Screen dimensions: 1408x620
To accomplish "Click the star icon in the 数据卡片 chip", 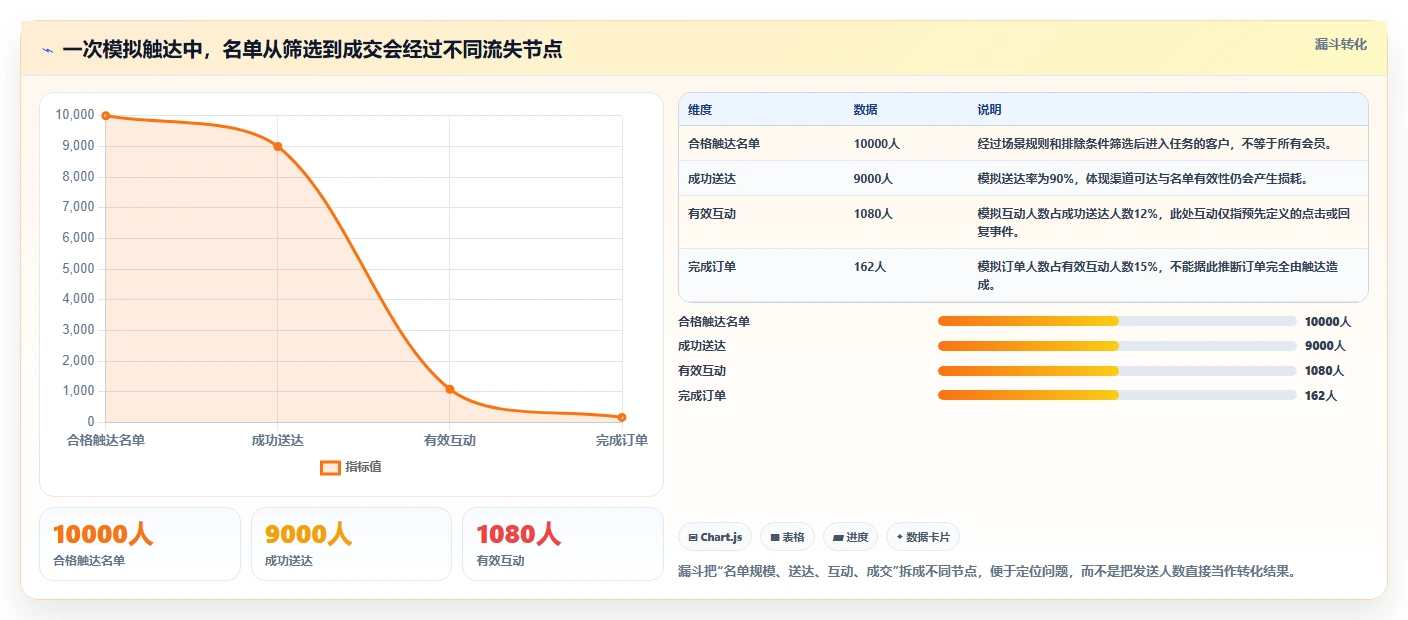I will (900, 537).
